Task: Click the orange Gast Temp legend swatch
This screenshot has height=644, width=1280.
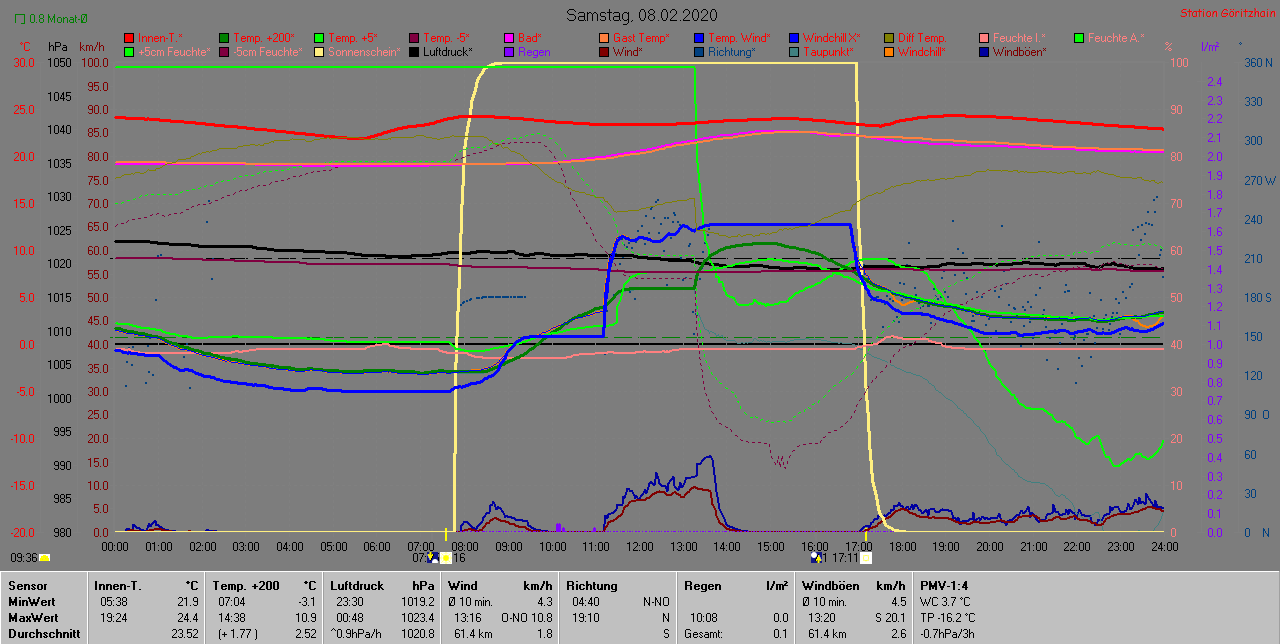Action: pos(603,38)
